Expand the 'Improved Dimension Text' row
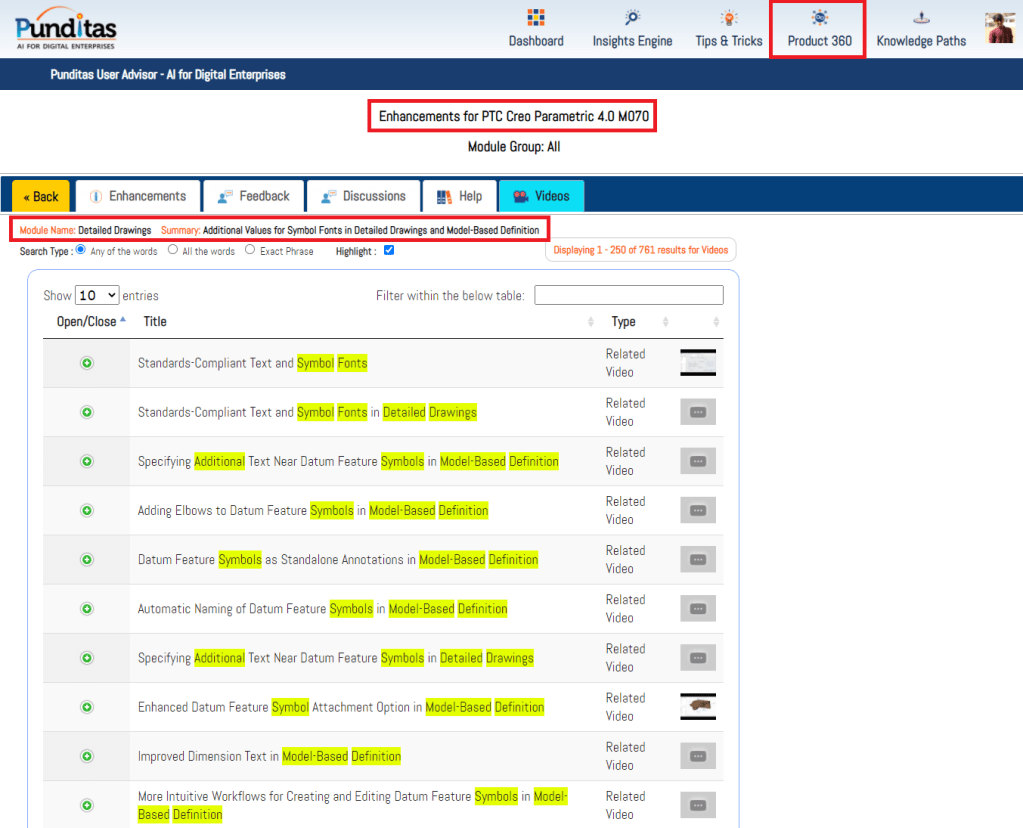The height and width of the screenshot is (828, 1023). [x=87, y=756]
